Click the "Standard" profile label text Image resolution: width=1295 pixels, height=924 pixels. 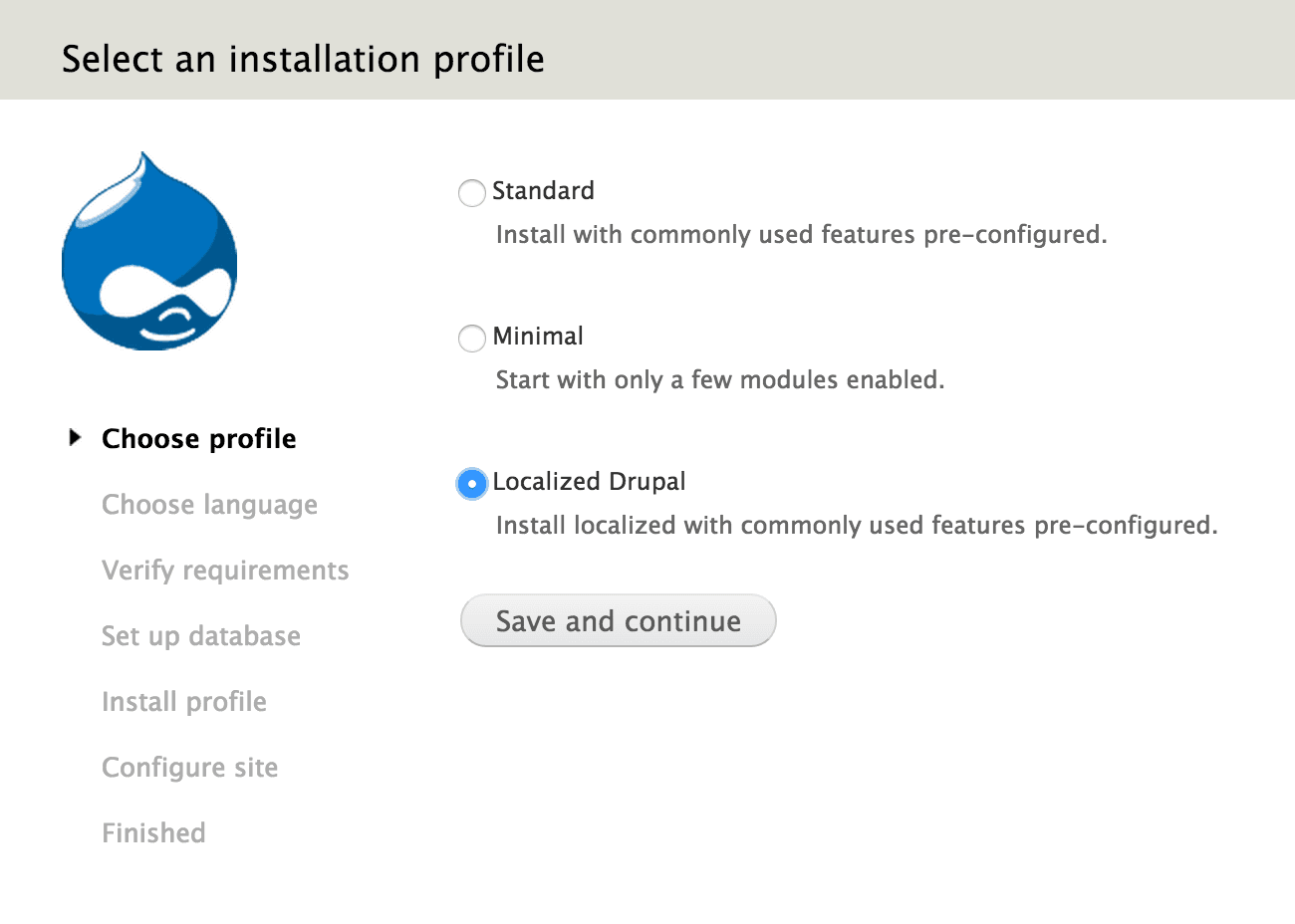click(543, 191)
